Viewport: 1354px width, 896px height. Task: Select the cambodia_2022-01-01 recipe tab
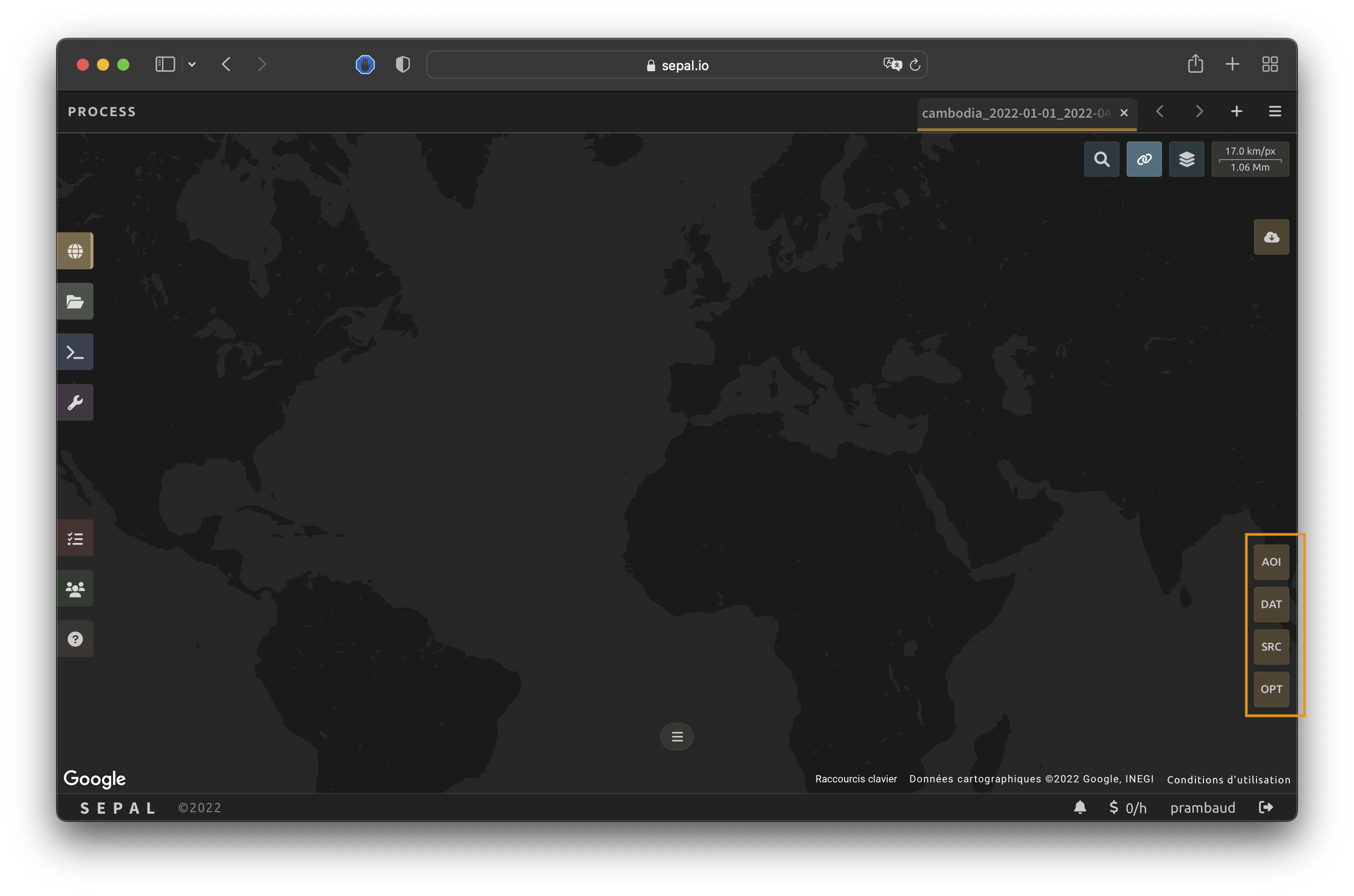tap(1015, 113)
